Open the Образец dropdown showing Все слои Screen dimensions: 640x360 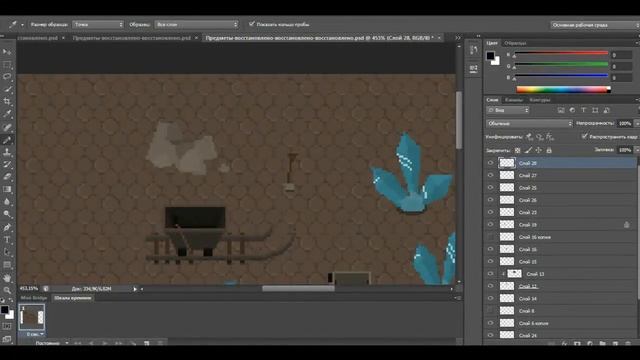click(196, 24)
